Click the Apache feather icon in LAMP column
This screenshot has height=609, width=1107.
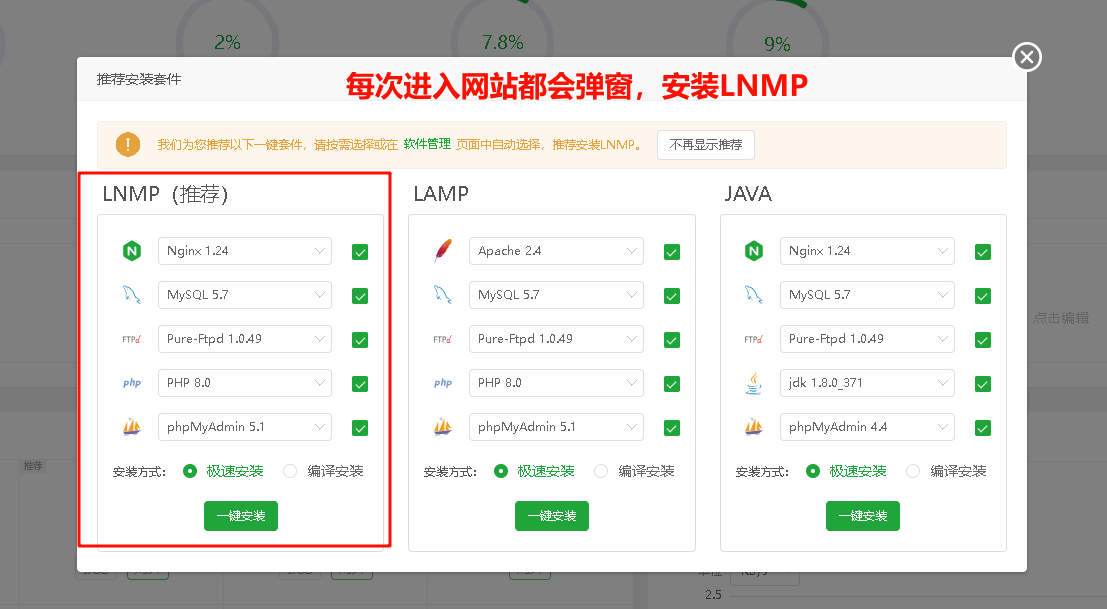pyautogui.click(x=443, y=251)
